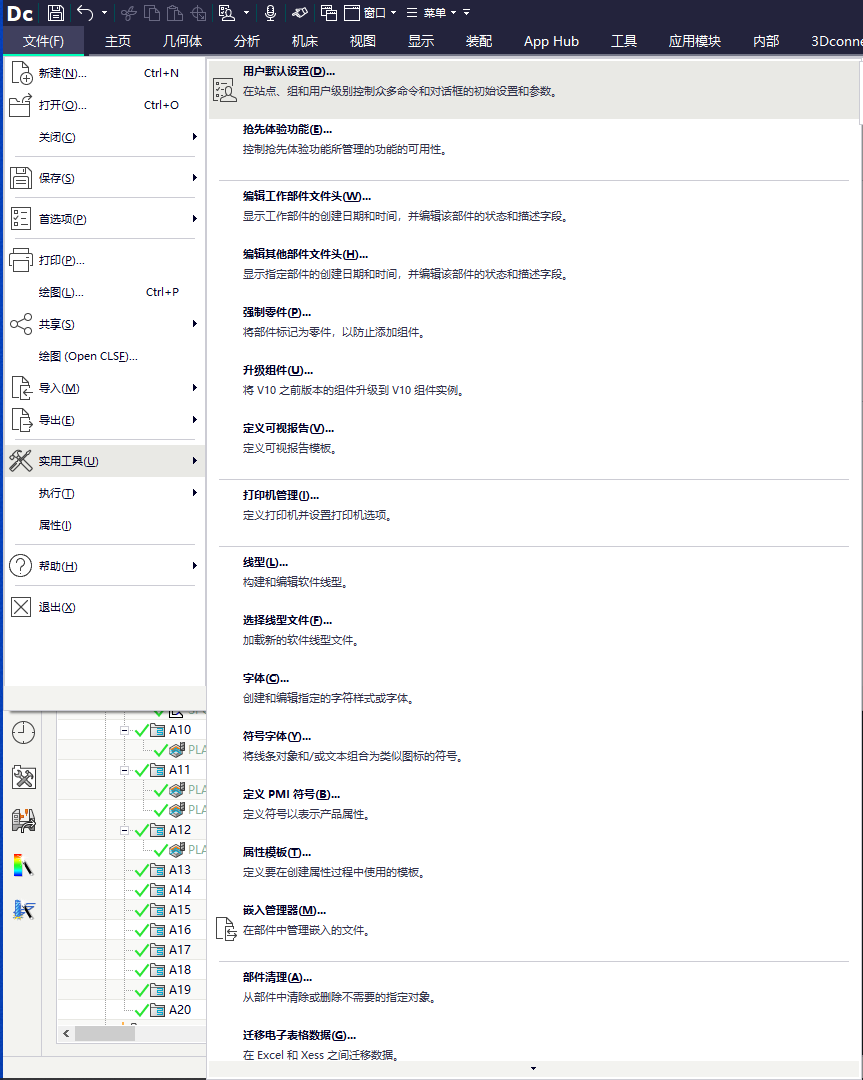Click the Copy icon in the quick access bar
Screen dimensions: 863x1080
pyautogui.click(x=152, y=12)
